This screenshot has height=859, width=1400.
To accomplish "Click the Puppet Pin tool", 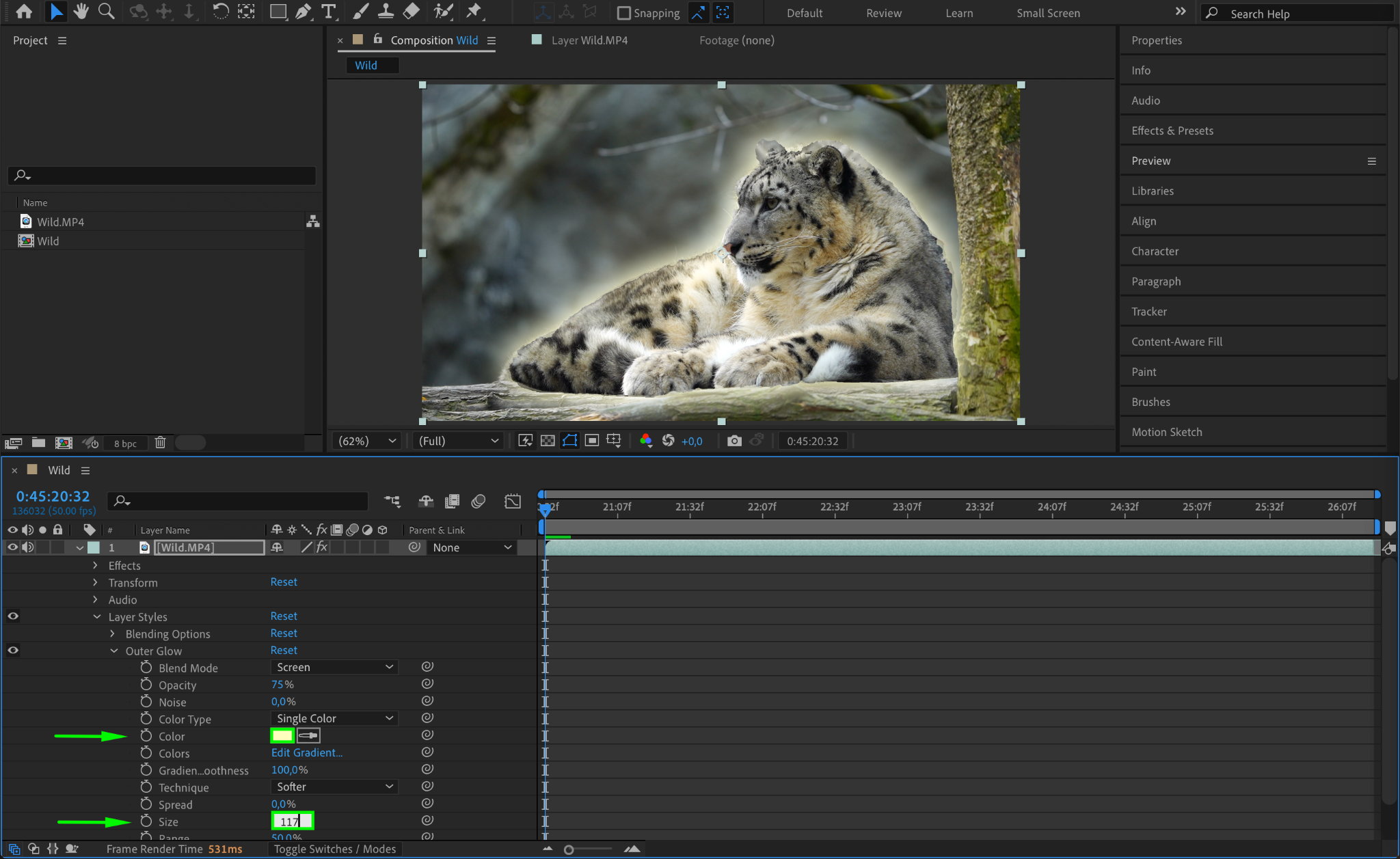I will (x=473, y=12).
